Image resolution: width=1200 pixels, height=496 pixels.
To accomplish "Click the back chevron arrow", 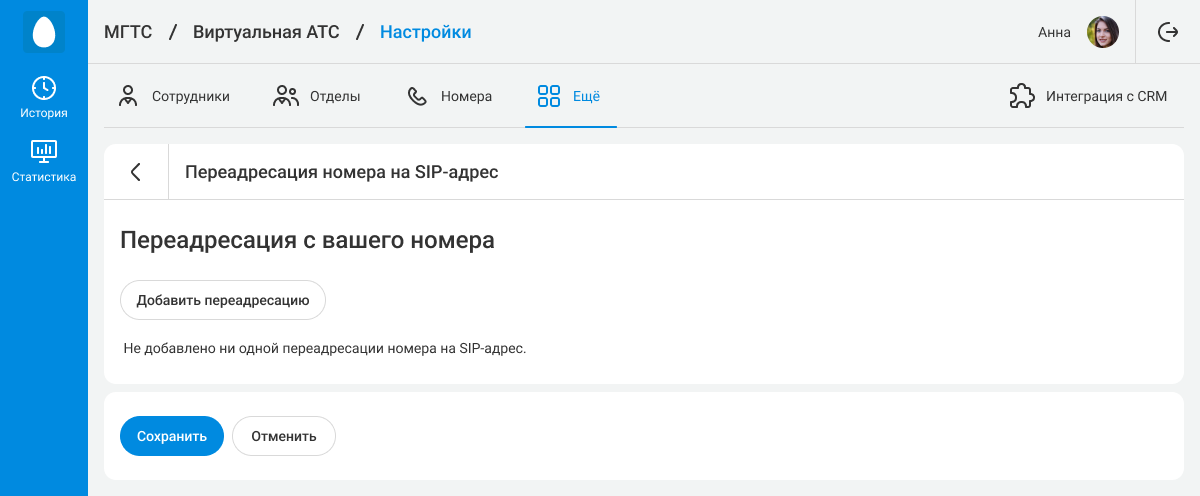I will point(136,172).
